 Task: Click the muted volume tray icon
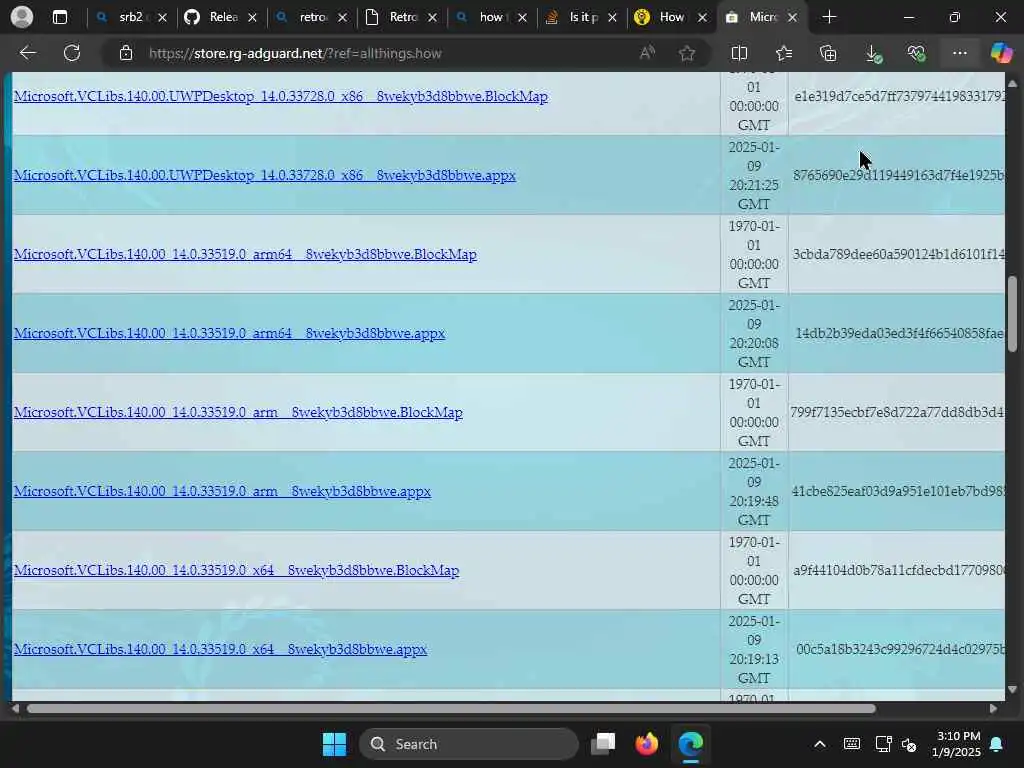pos(909,744)
